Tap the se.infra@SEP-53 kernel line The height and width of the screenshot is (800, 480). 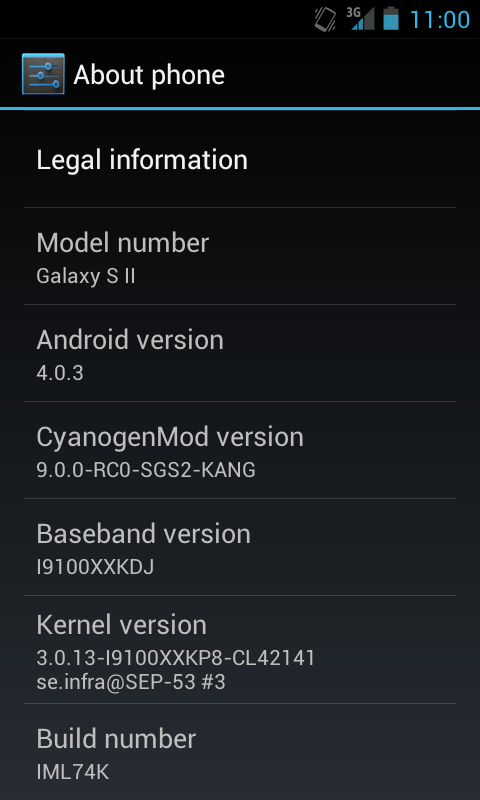pyautogui.click(x=131, y=682)
